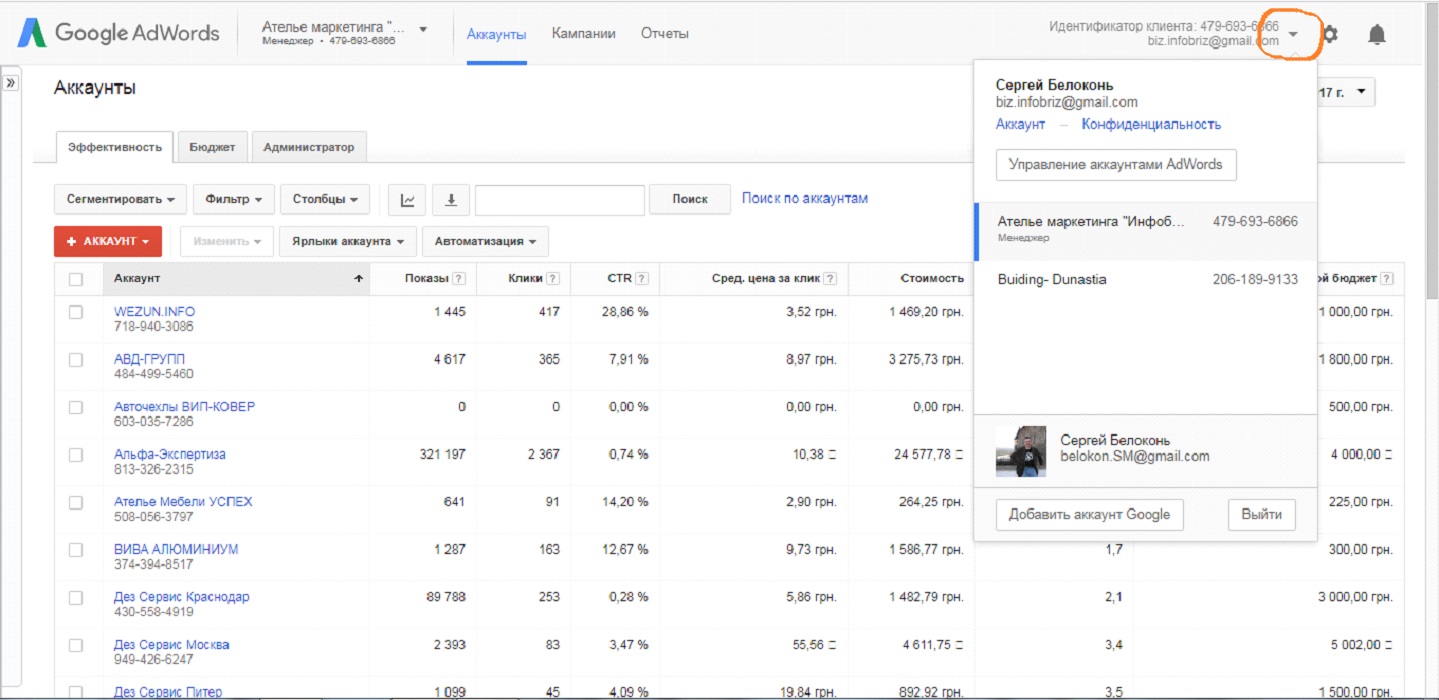Screen dimensions: 1439x700
Task: Select the checkbox for Альфа-Экспертиза row
Action: pyautogui.click(x=76, y=455)
